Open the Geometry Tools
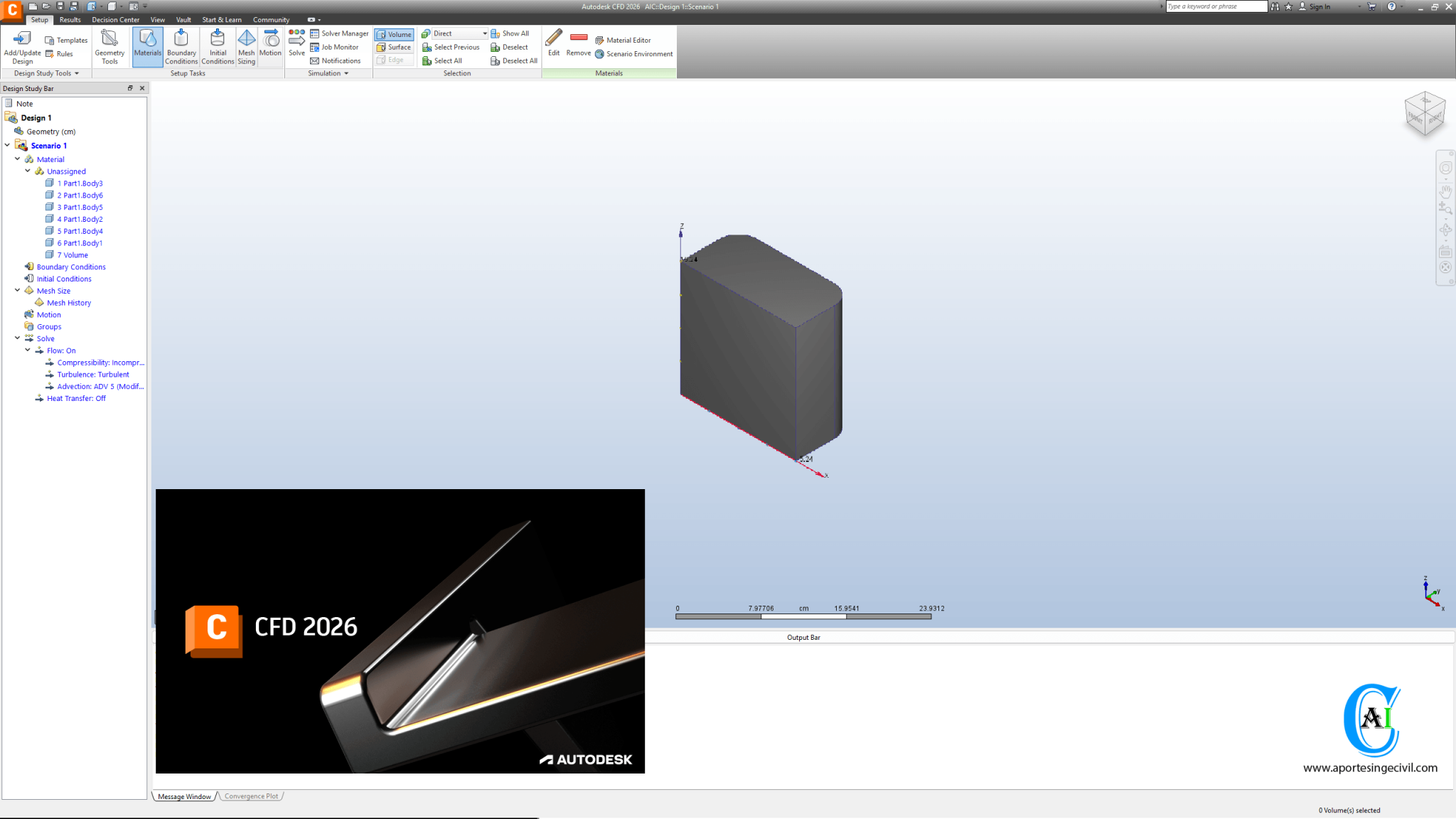This screenshot has height=819, width=1456. 110,45
